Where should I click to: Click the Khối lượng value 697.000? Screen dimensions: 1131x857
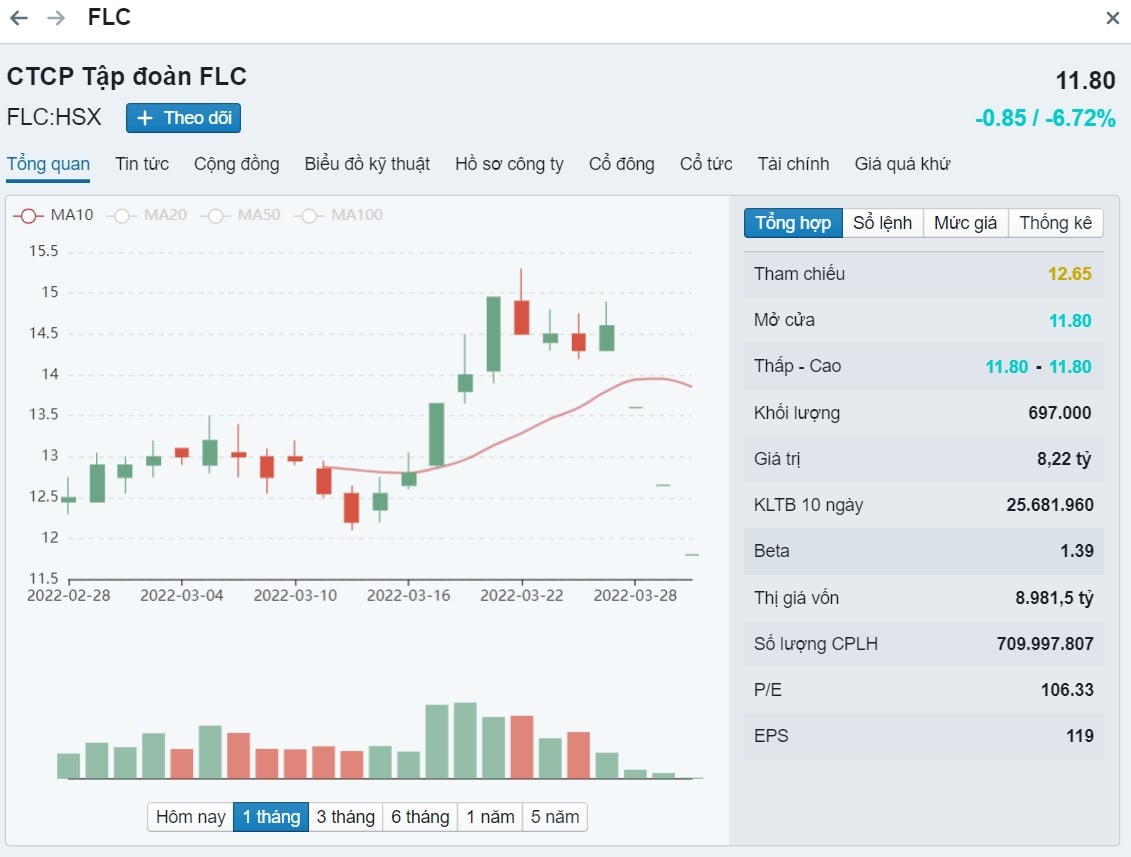point(1060,413)
